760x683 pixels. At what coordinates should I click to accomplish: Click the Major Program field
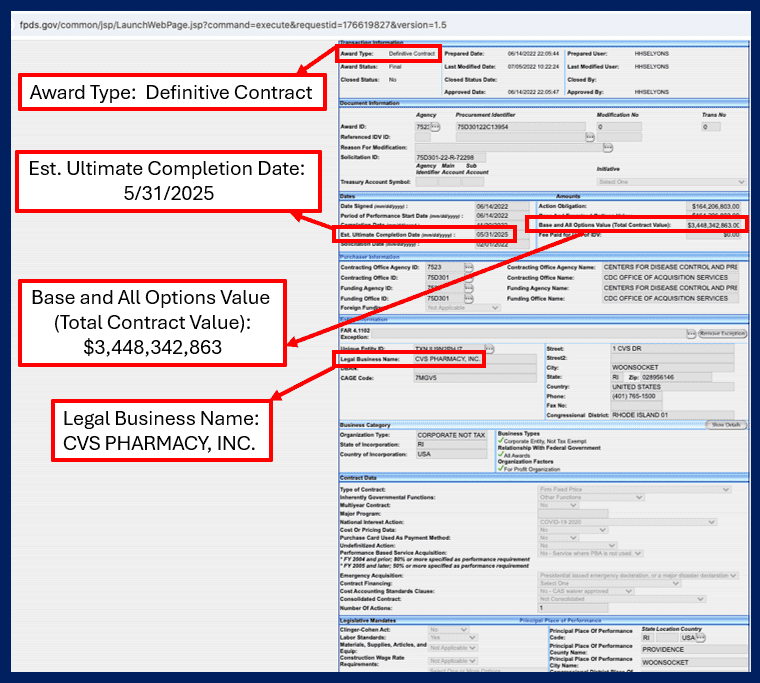[573, 514]
